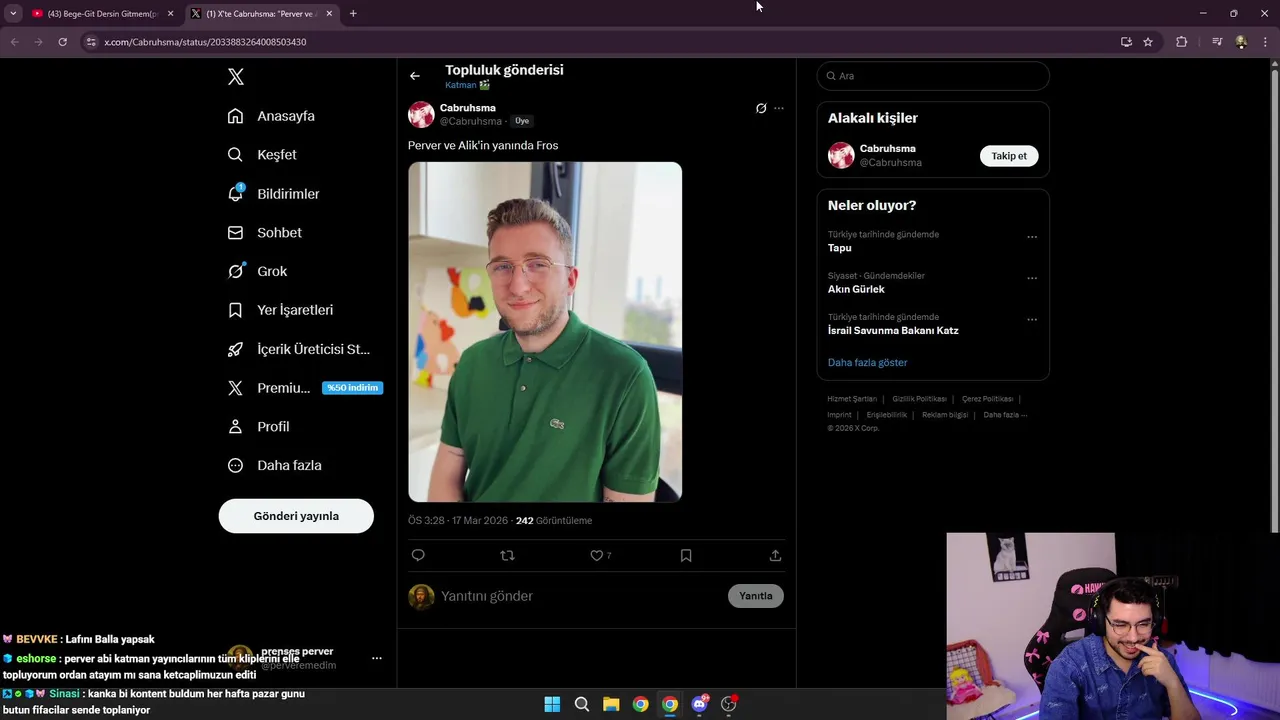The width and height of the screenshot is (1280, 720).
Task: Click the X logo at top of sidebar
Action: click(236, 77)
